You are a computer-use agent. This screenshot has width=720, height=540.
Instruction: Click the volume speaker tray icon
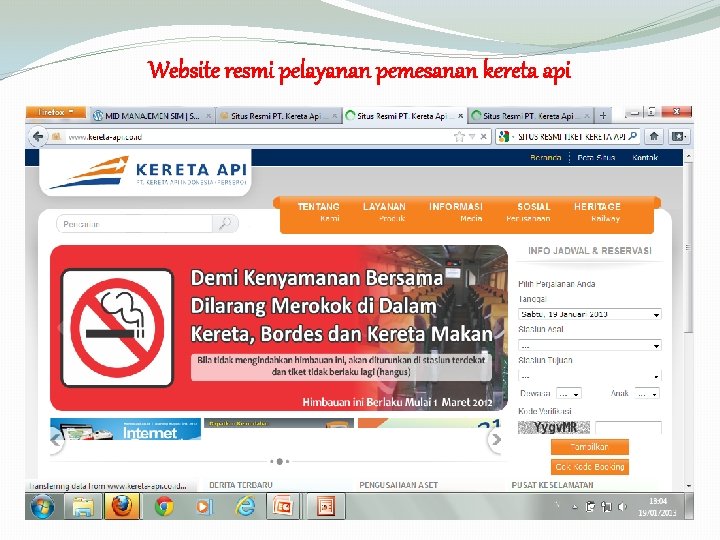click(x=622, y=506)
